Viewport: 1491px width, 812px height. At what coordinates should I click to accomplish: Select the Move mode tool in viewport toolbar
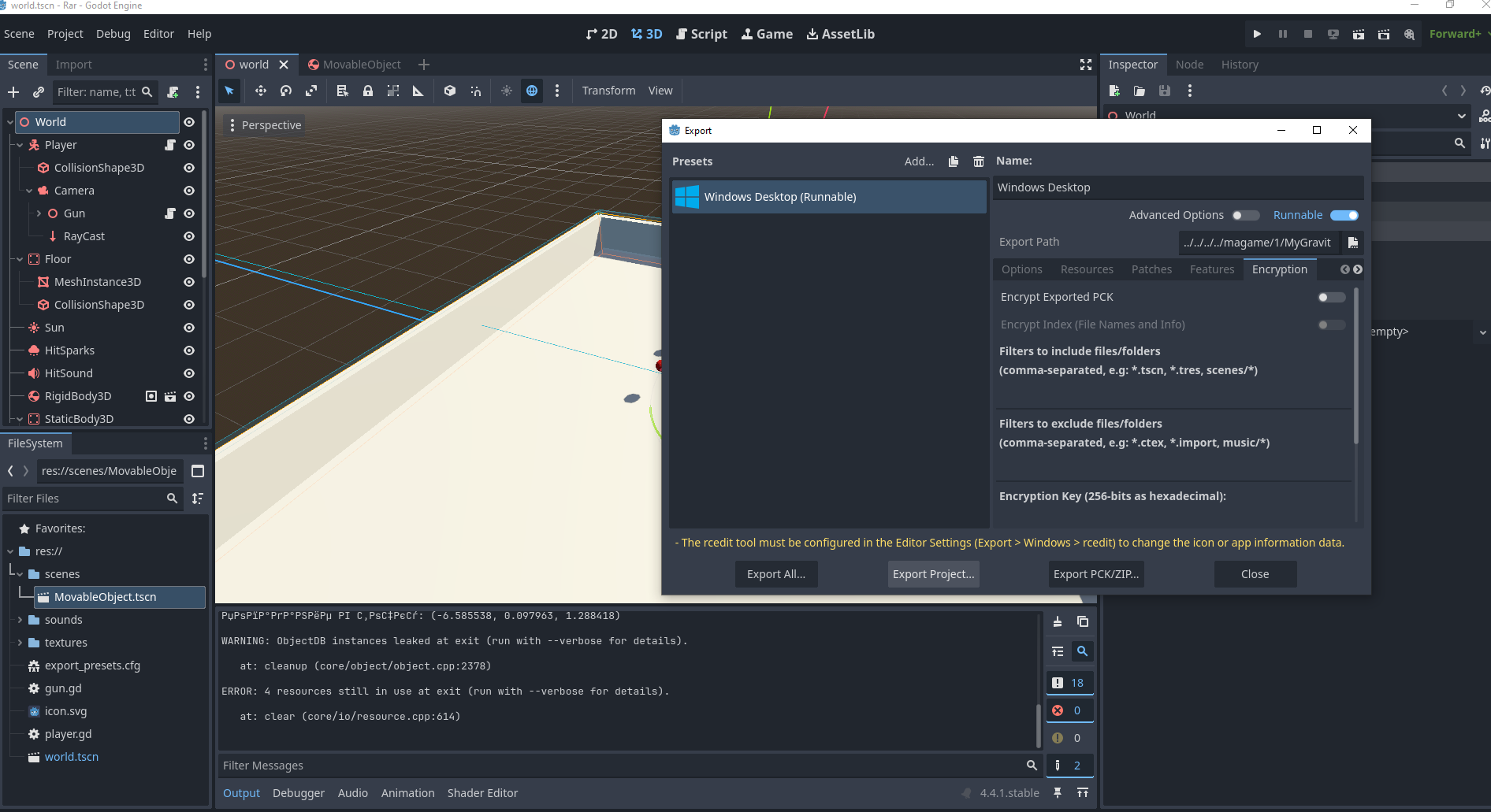[260, 91]
